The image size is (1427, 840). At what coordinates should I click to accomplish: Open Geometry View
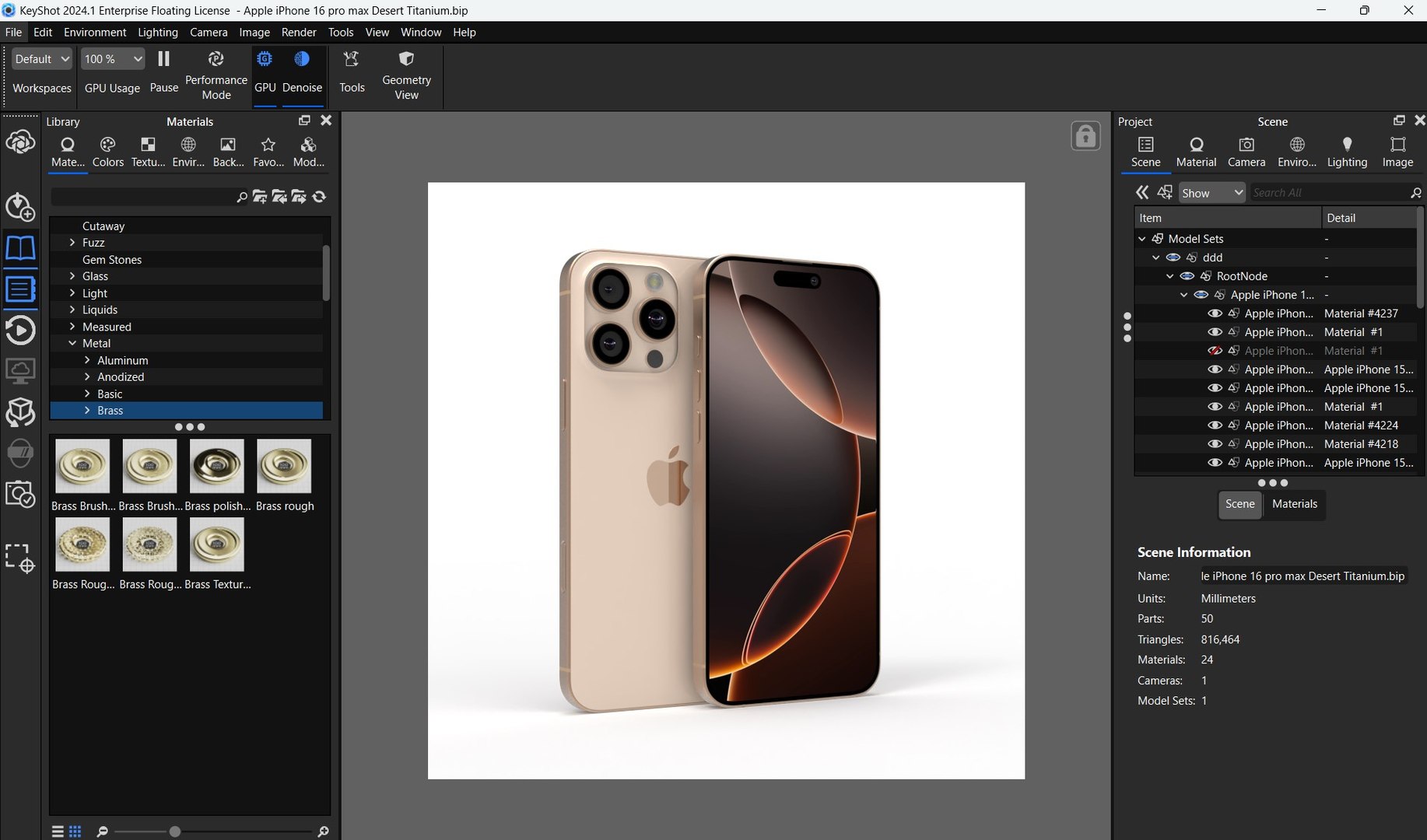click(406, 59)
